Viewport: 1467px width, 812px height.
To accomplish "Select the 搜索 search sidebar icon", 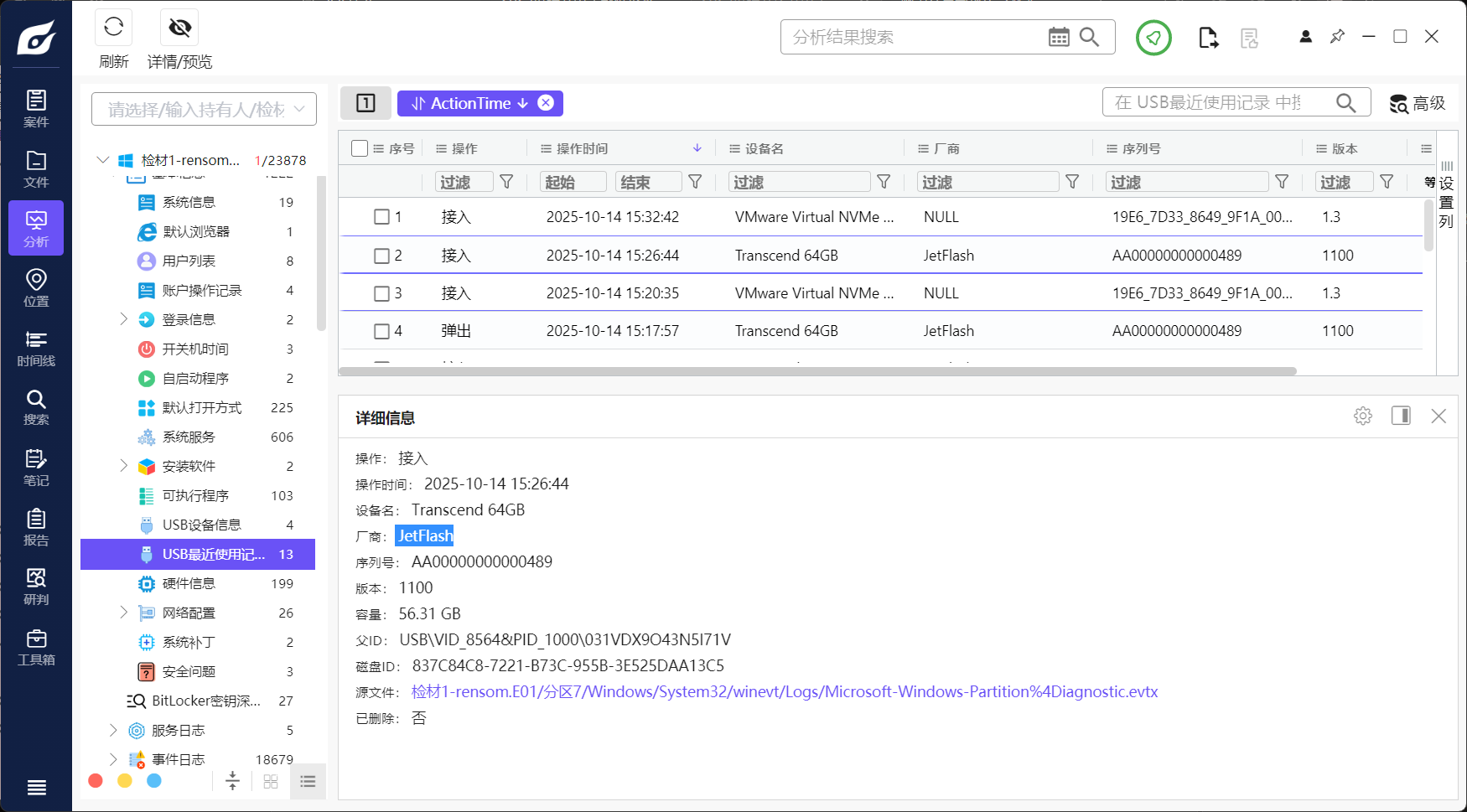I will point(36,406).
